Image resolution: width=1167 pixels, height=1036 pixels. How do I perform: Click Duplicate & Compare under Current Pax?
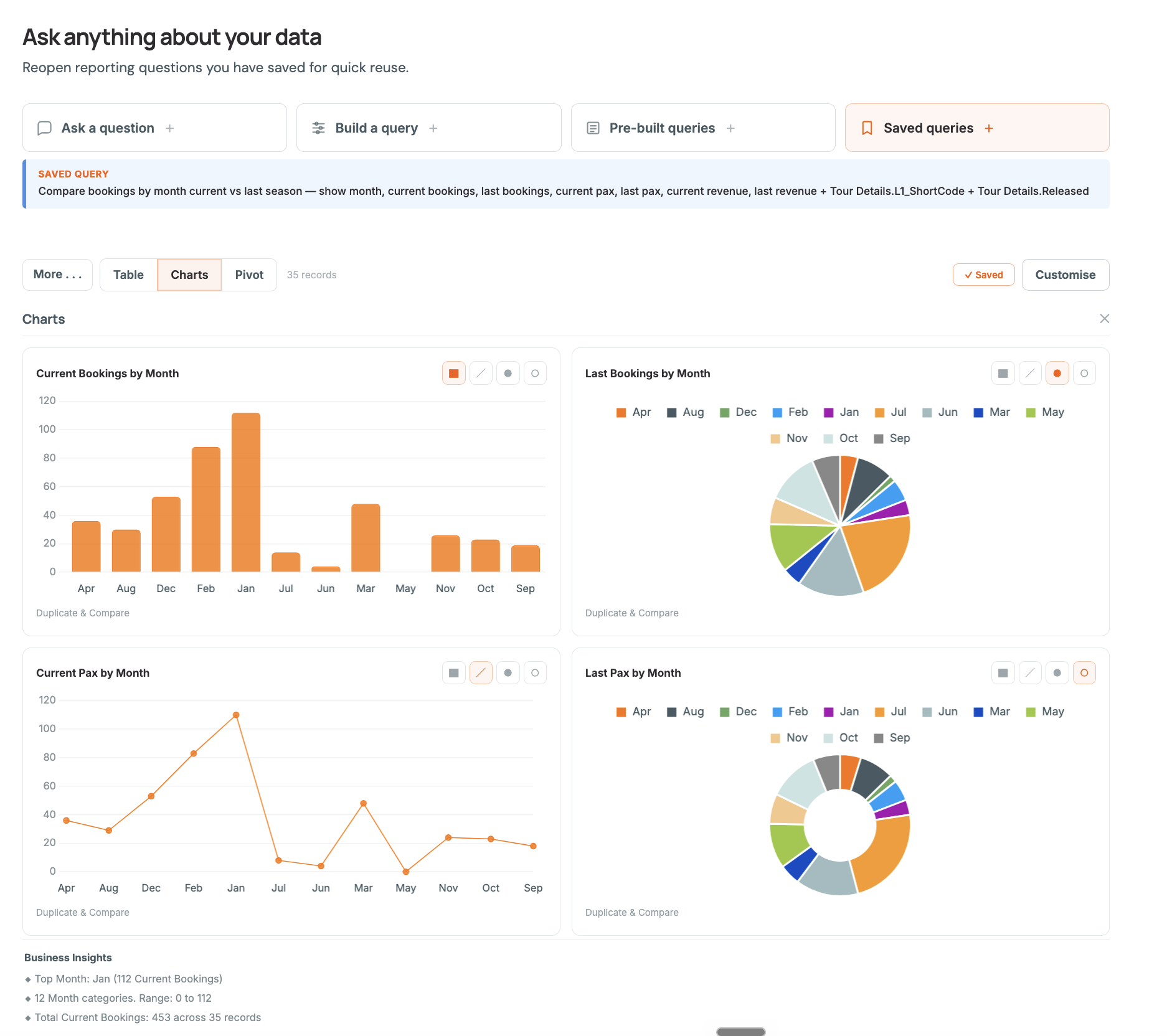click(83, 913)
